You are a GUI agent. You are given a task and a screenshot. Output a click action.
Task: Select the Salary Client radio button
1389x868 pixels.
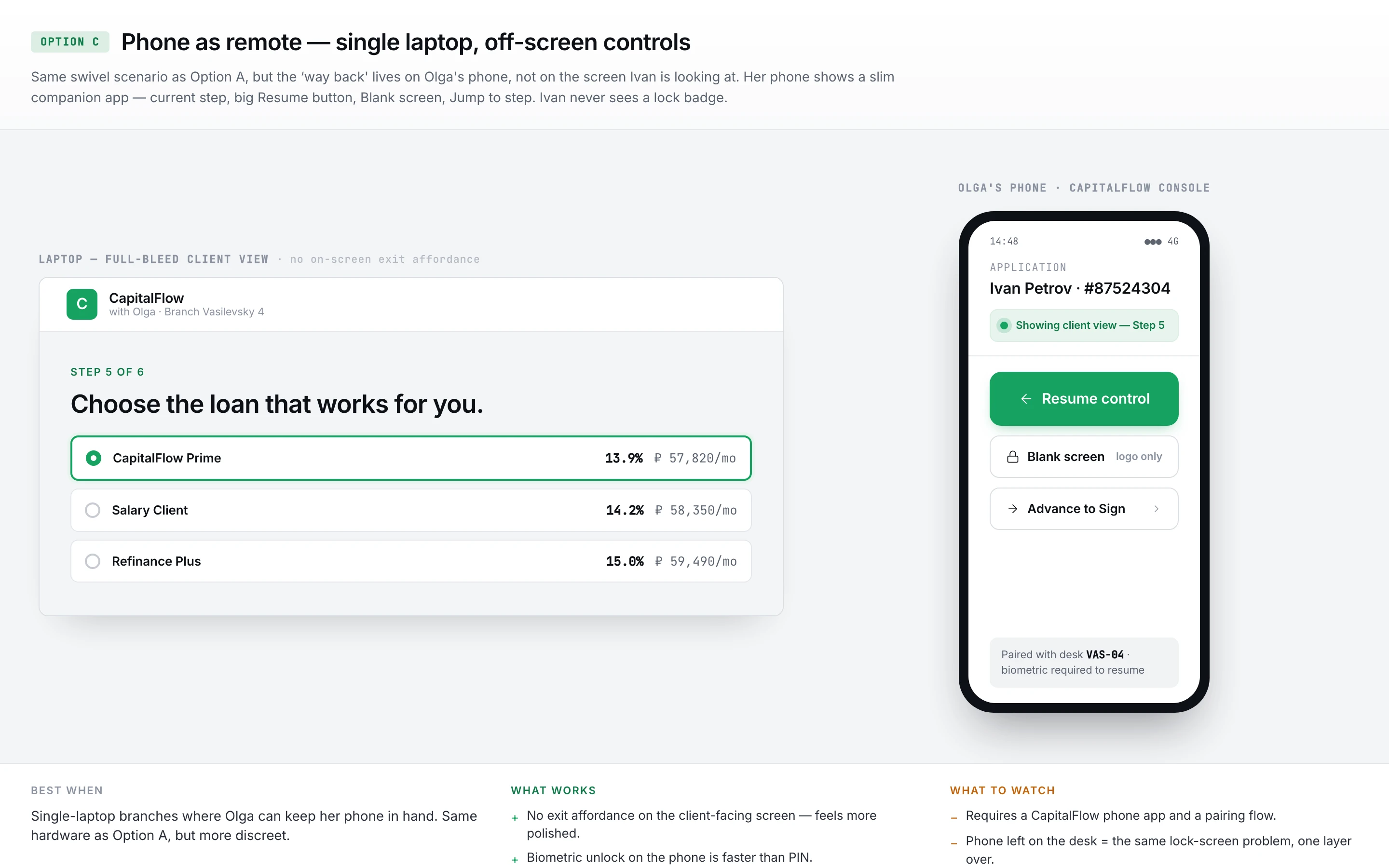[x=93, y=510]
